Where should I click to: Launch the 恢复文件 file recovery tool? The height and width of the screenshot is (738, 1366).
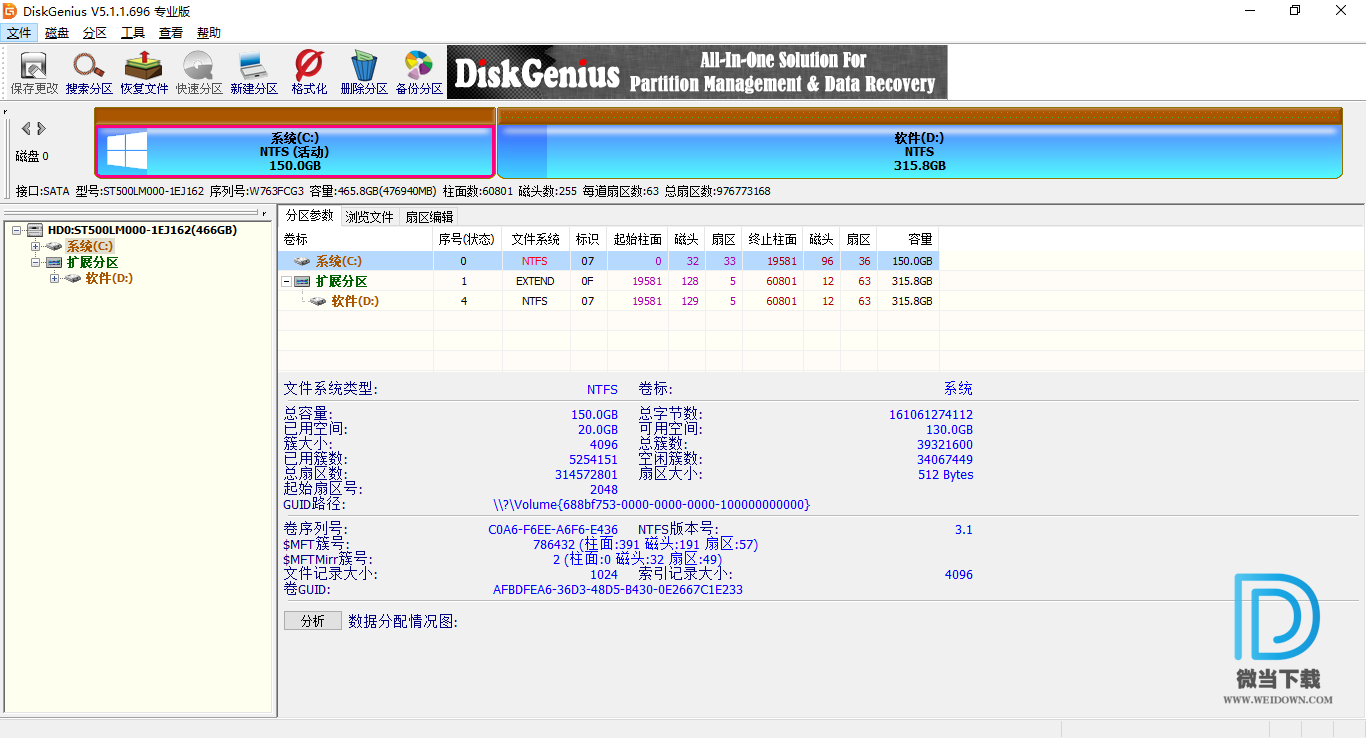pos(144,72)
